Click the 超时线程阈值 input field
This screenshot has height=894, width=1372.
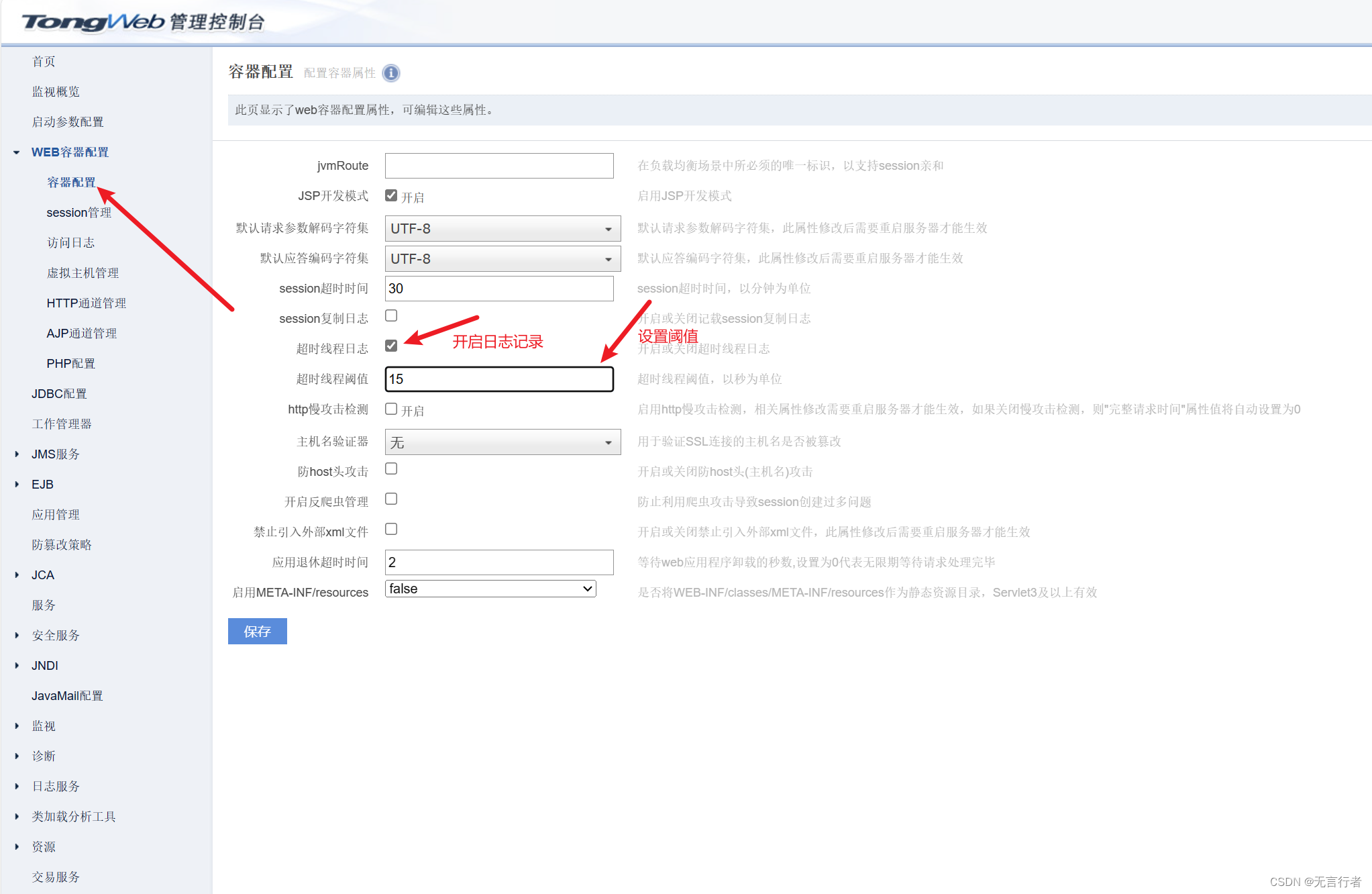click(498, 379)
